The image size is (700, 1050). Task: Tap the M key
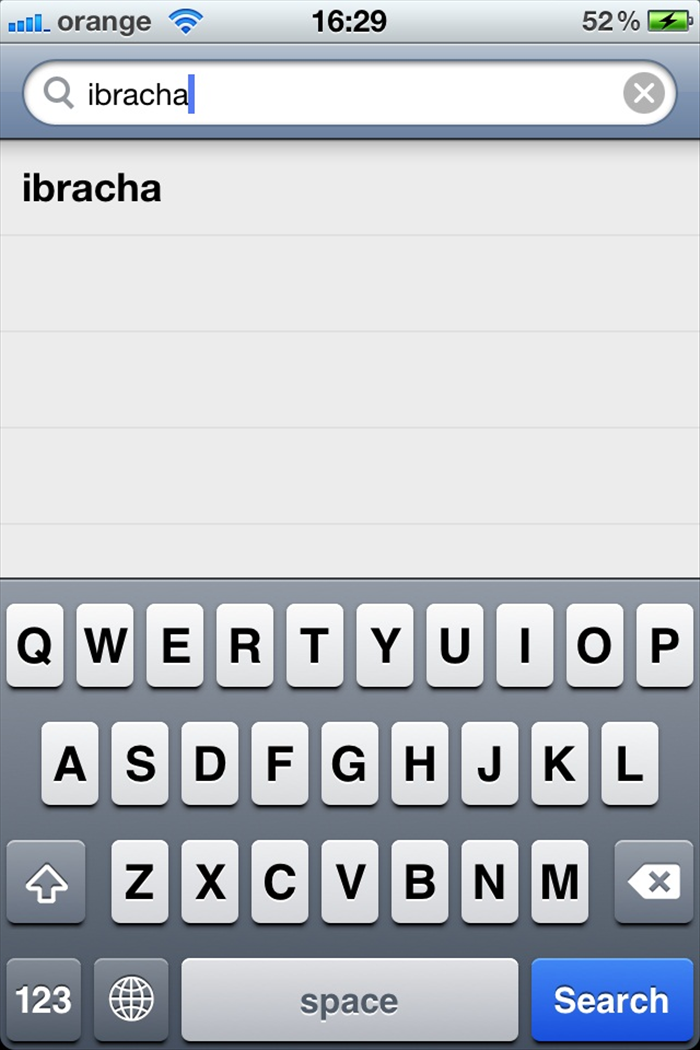click(x=560, y=881)
